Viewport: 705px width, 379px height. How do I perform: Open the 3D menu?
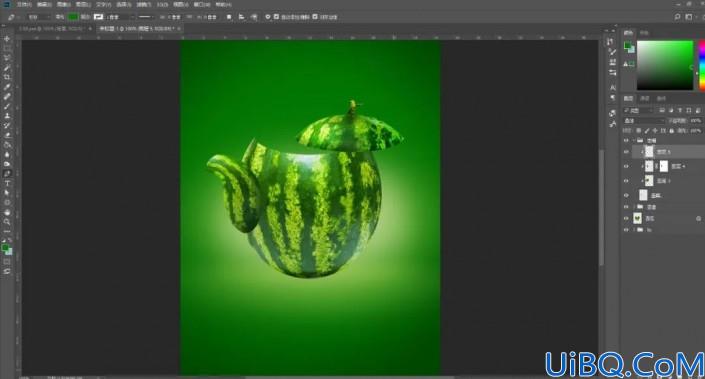162,4
